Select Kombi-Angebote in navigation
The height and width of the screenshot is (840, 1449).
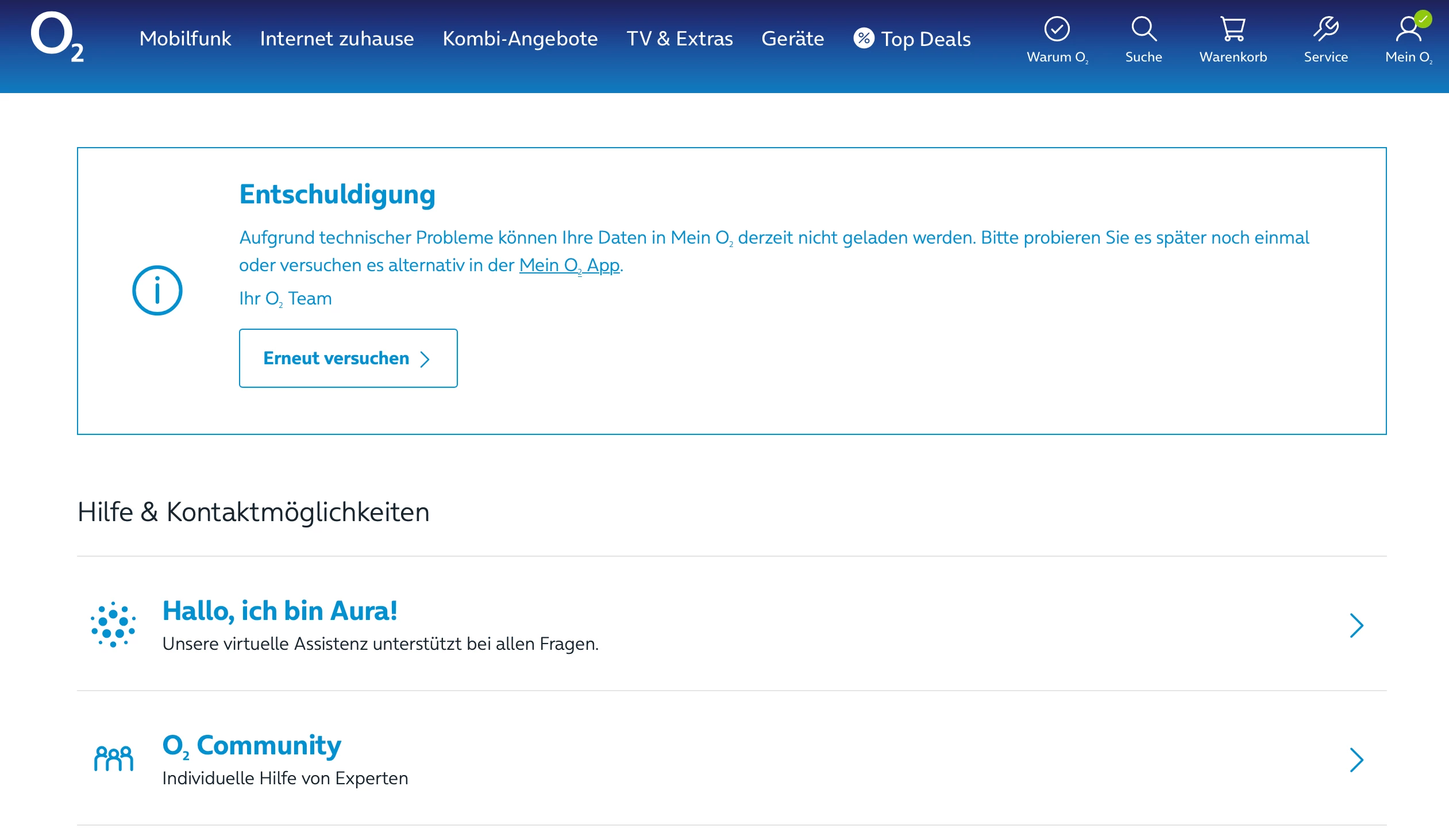520,38
